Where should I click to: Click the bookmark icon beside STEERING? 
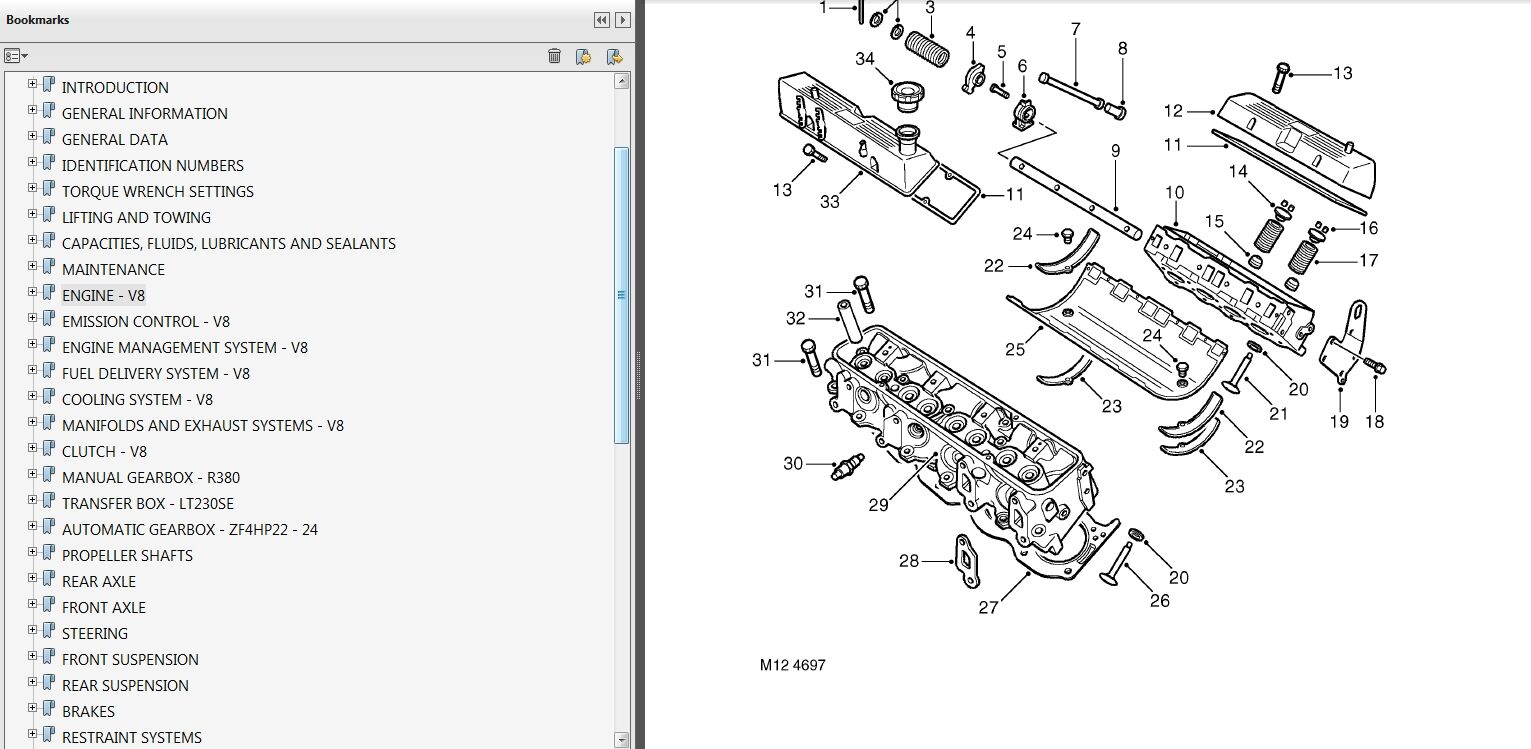[48, 631]
